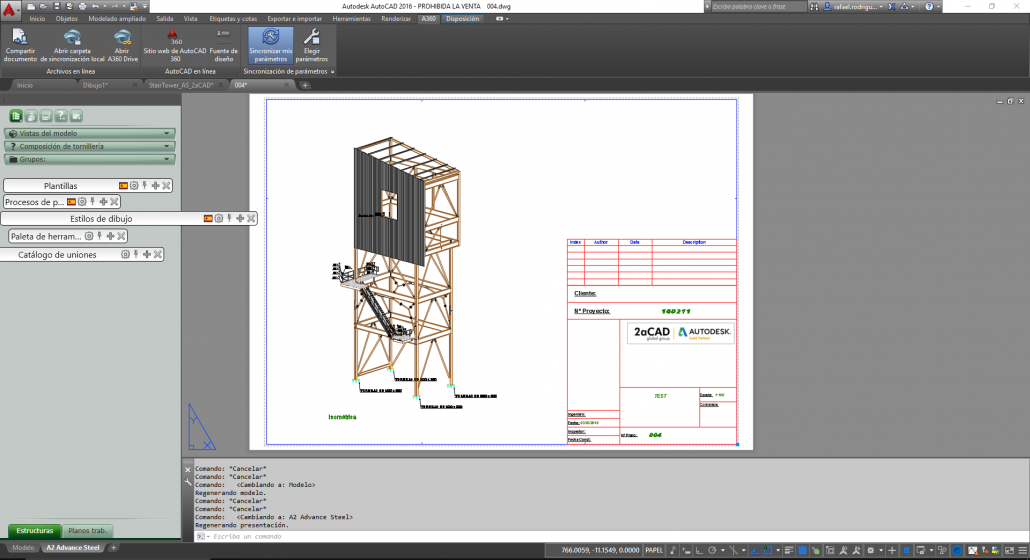Close the Catálogo de uniones palette
This screenshot has height=560, width=1030.
pyautogui.click(x=158, y=255)
